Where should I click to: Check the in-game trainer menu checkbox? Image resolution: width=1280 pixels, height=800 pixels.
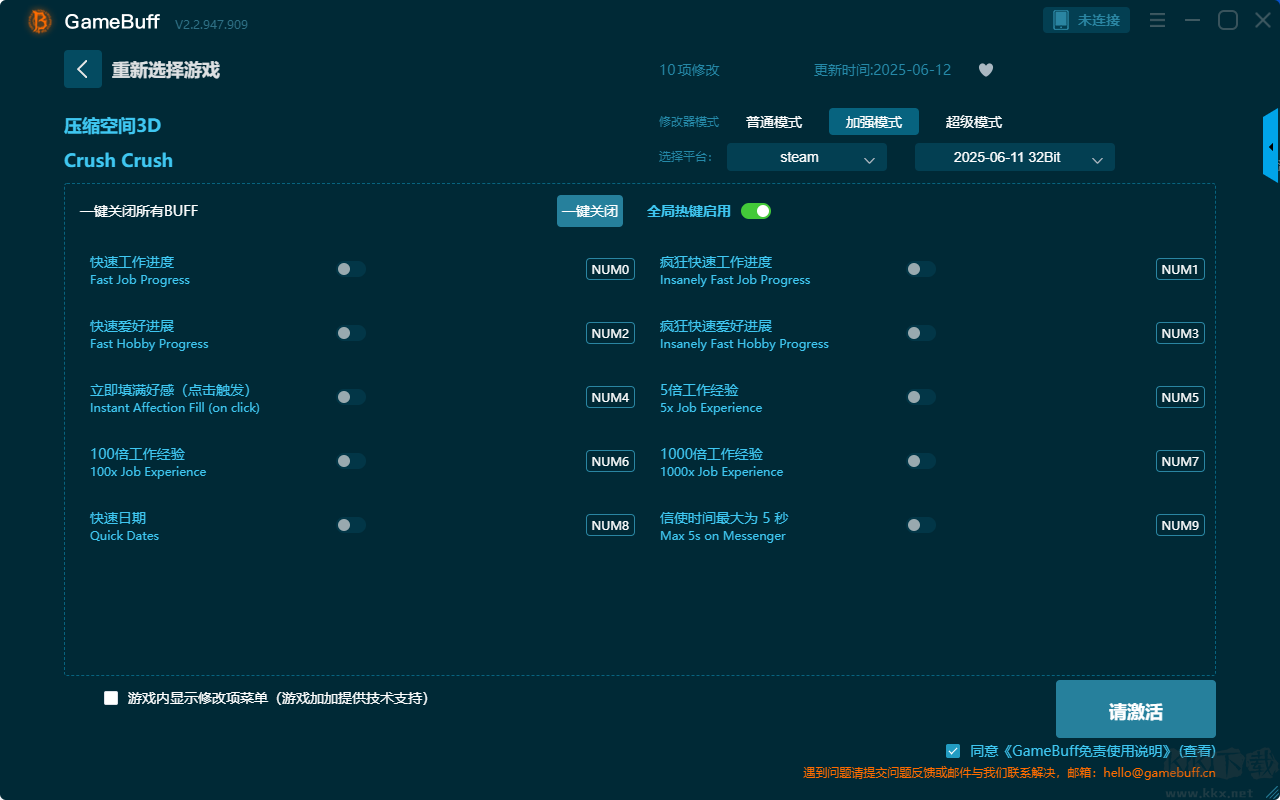[x=111, y=698]
